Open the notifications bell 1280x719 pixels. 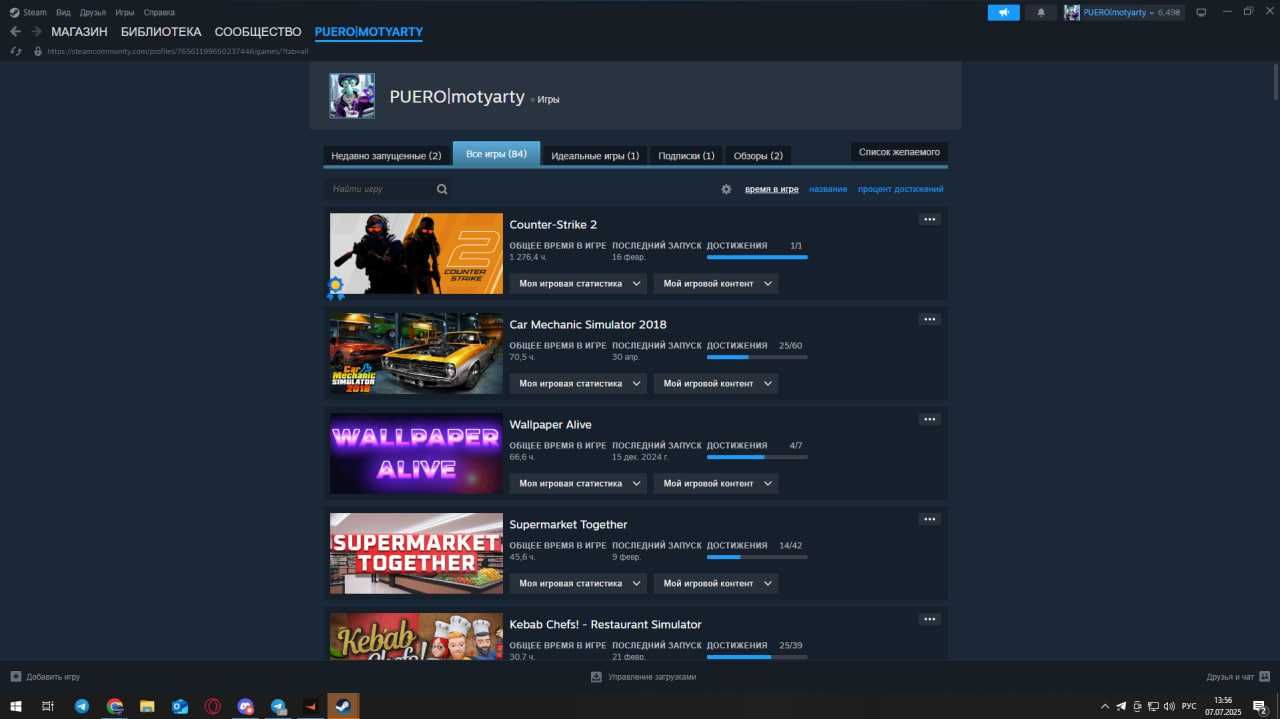pyautogui.click(x=1041, y=13)
